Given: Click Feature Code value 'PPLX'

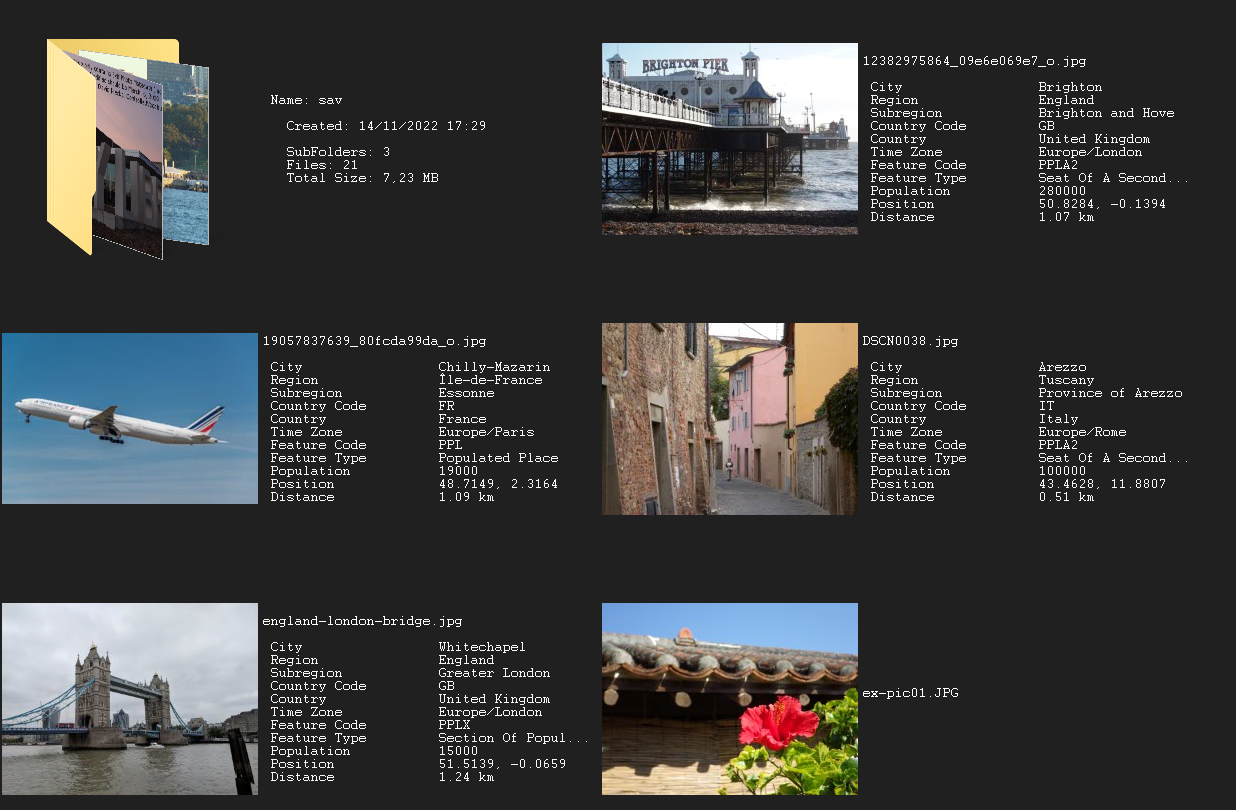Looking at the screenshot, I should (x=454, y=725).
